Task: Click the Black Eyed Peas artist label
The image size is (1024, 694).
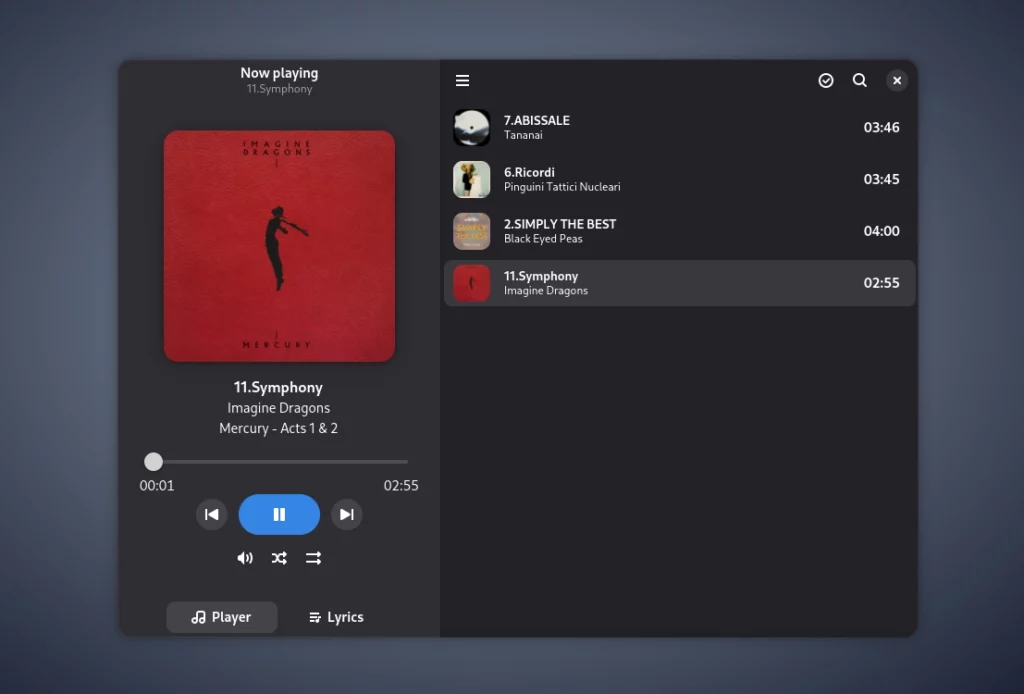Action: pyautogui.click(x=543, y=239)
